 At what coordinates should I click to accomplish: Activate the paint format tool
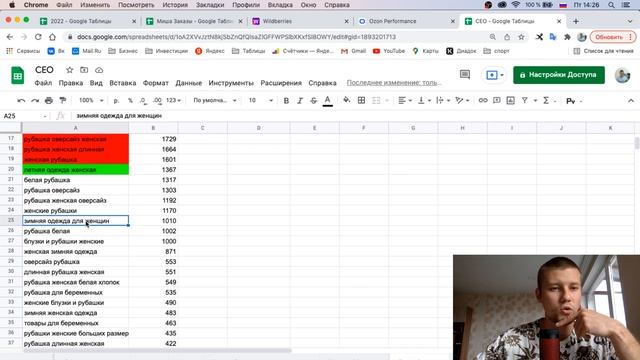click(x=63, y=100)
